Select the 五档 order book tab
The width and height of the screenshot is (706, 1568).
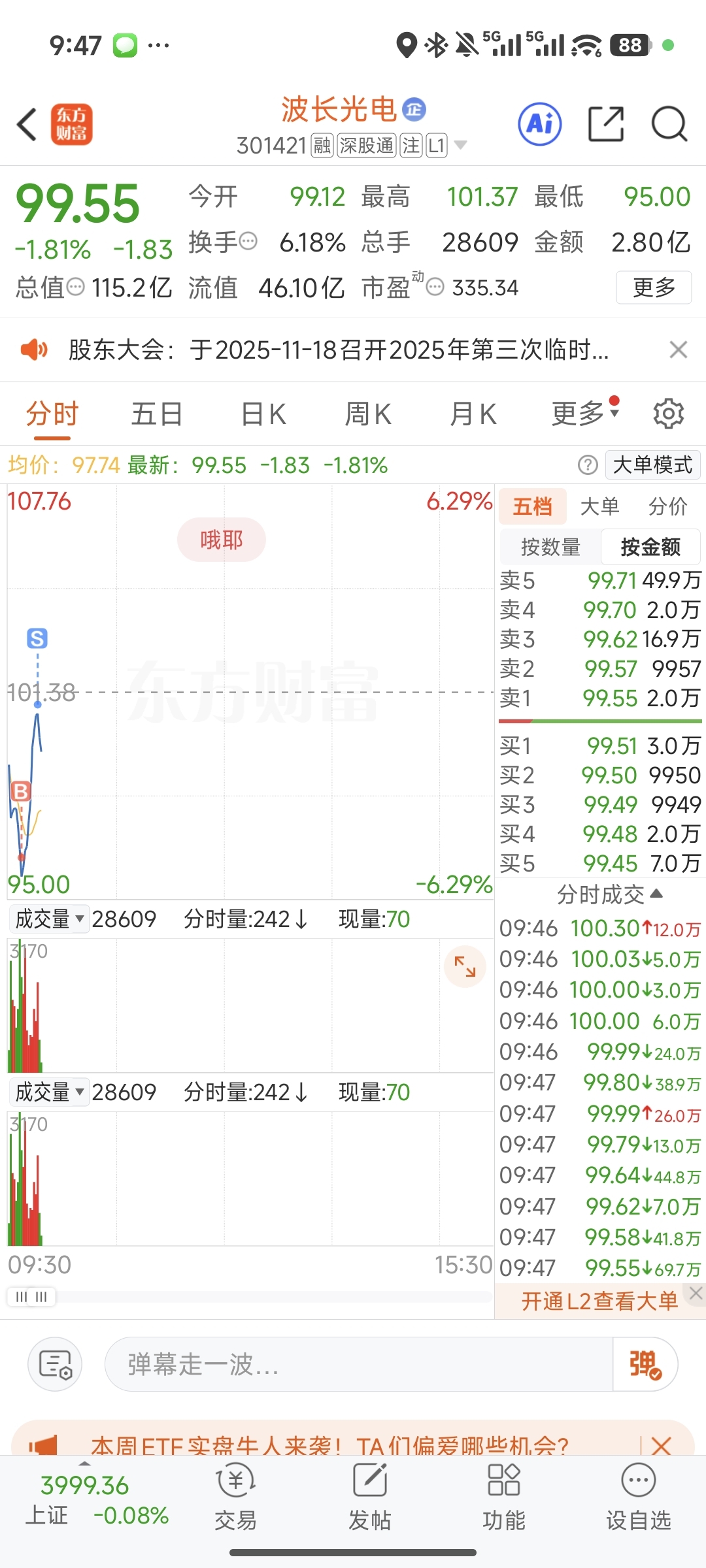[533, 506]
